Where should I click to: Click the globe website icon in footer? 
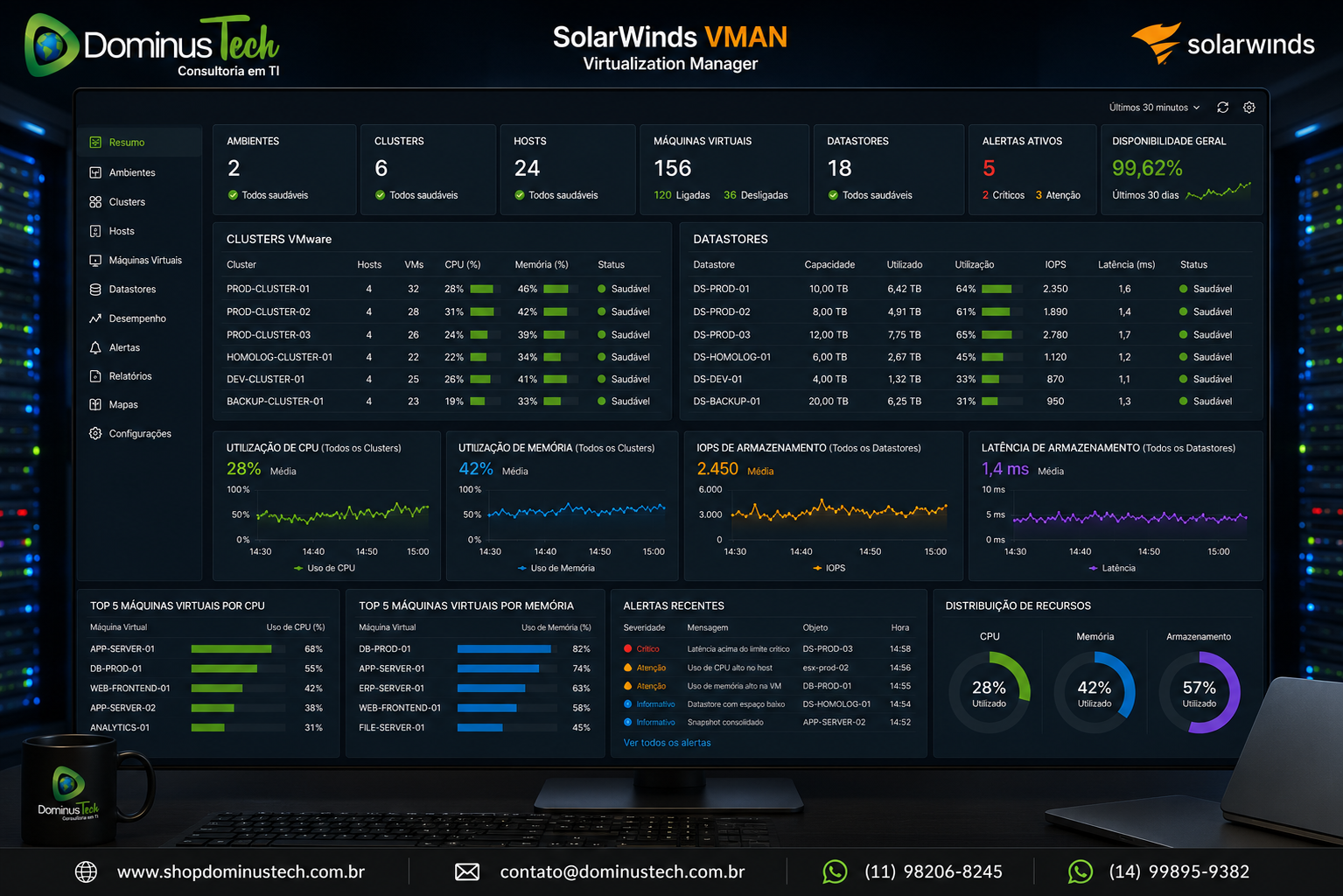pyautogui.click(x=86, y=871)
